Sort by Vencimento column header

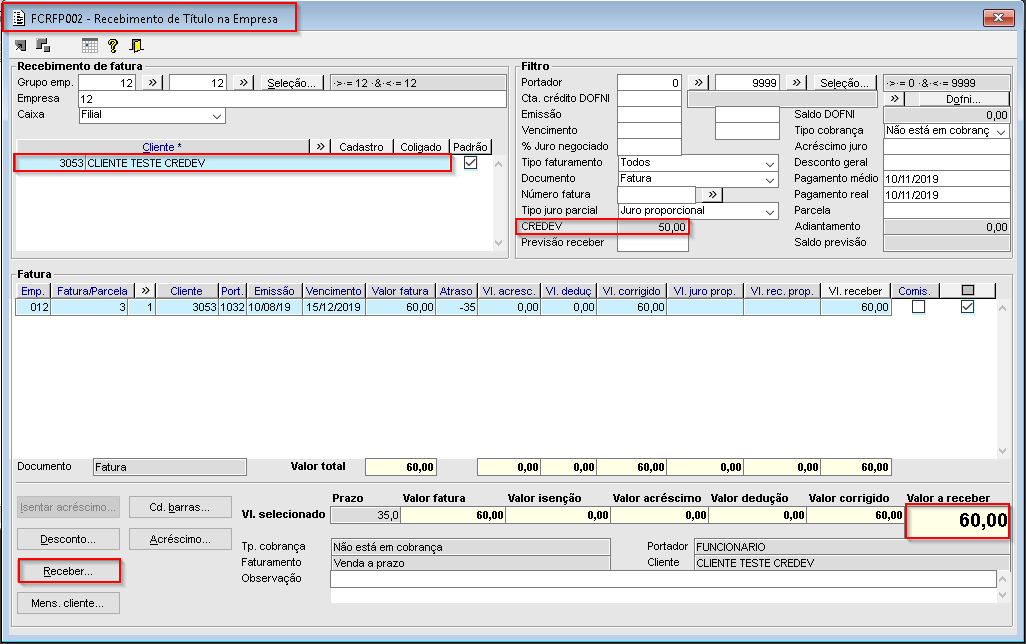(x=333, y=291)
